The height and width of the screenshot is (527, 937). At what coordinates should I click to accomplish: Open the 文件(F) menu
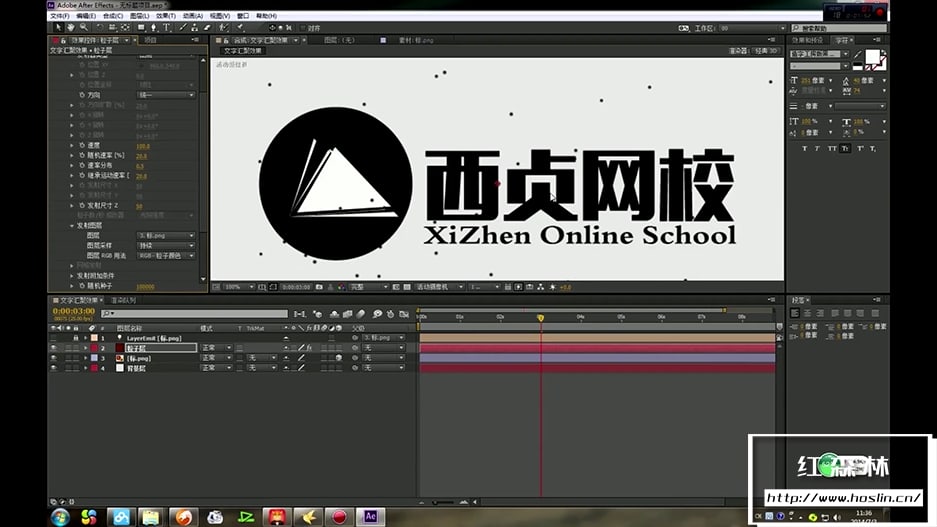[x=60, y=16]
